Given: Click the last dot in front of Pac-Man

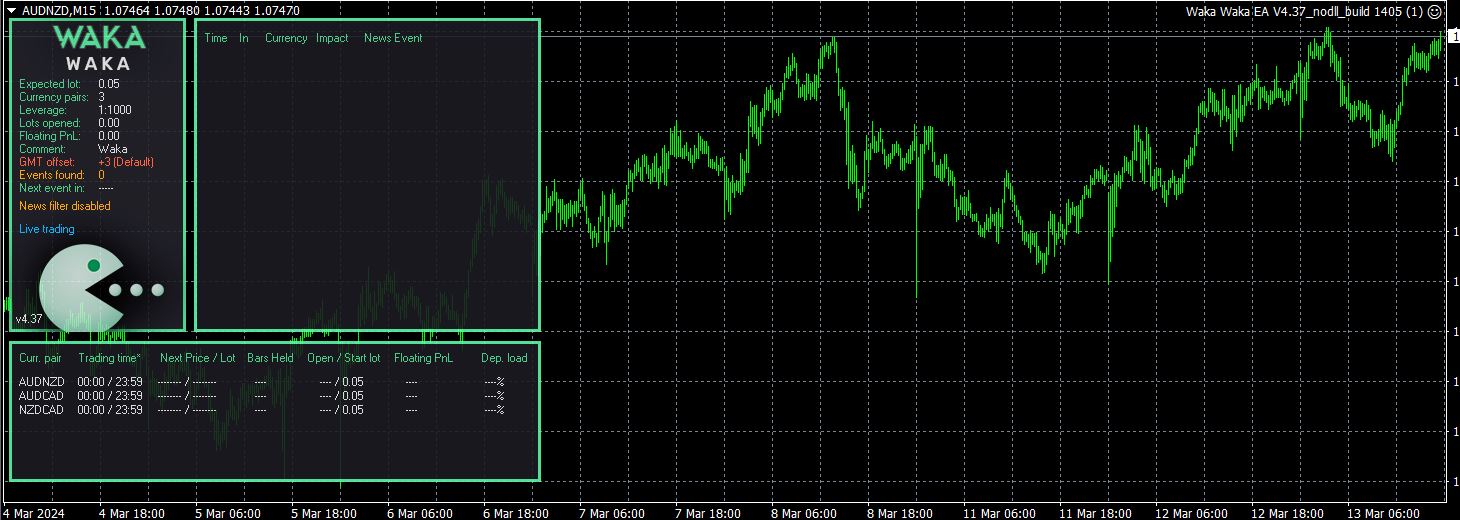Looking at the screenshot, I should coord(157,290).
